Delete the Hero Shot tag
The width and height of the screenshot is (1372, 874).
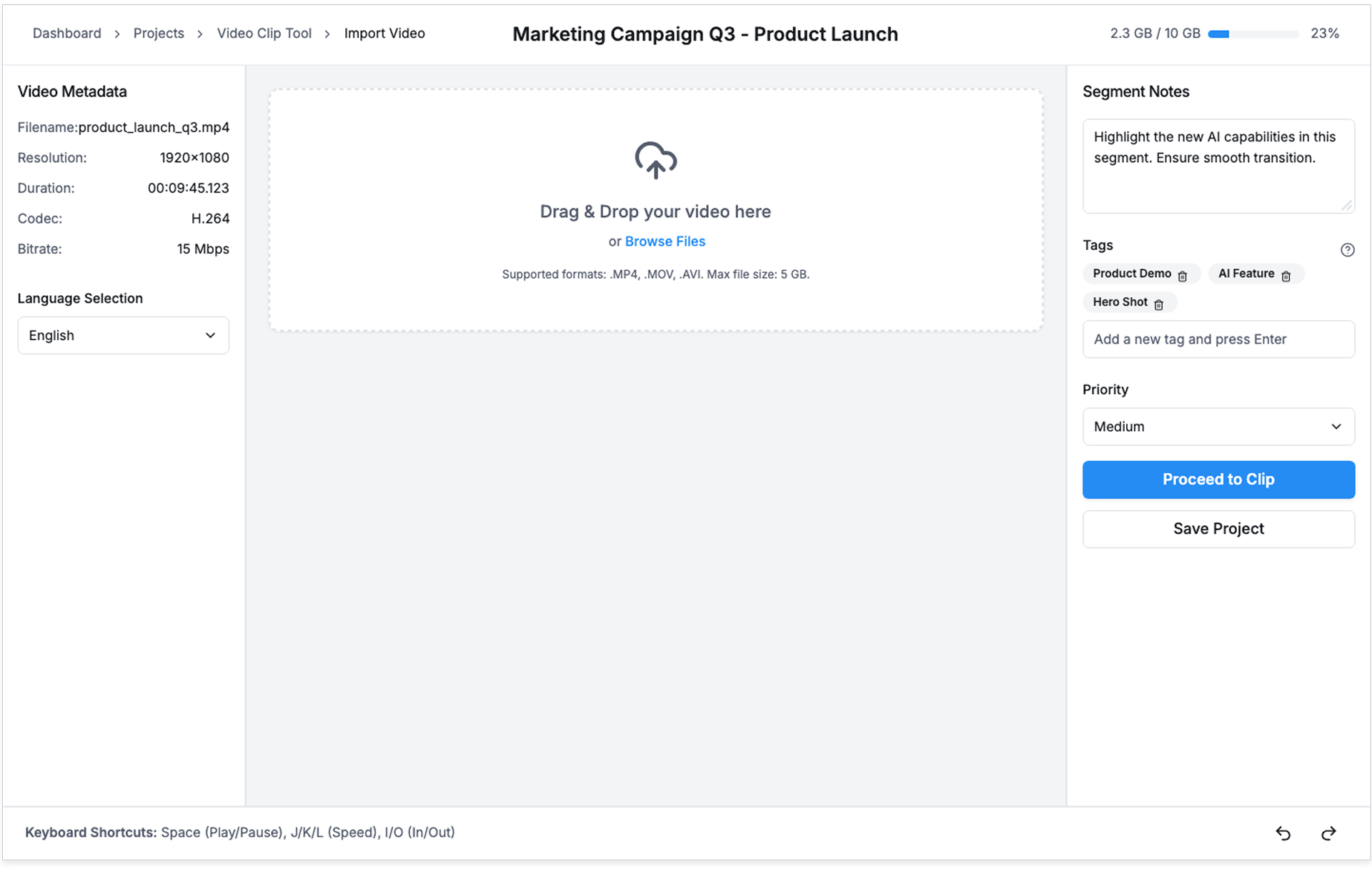(x=1158, y=304)
